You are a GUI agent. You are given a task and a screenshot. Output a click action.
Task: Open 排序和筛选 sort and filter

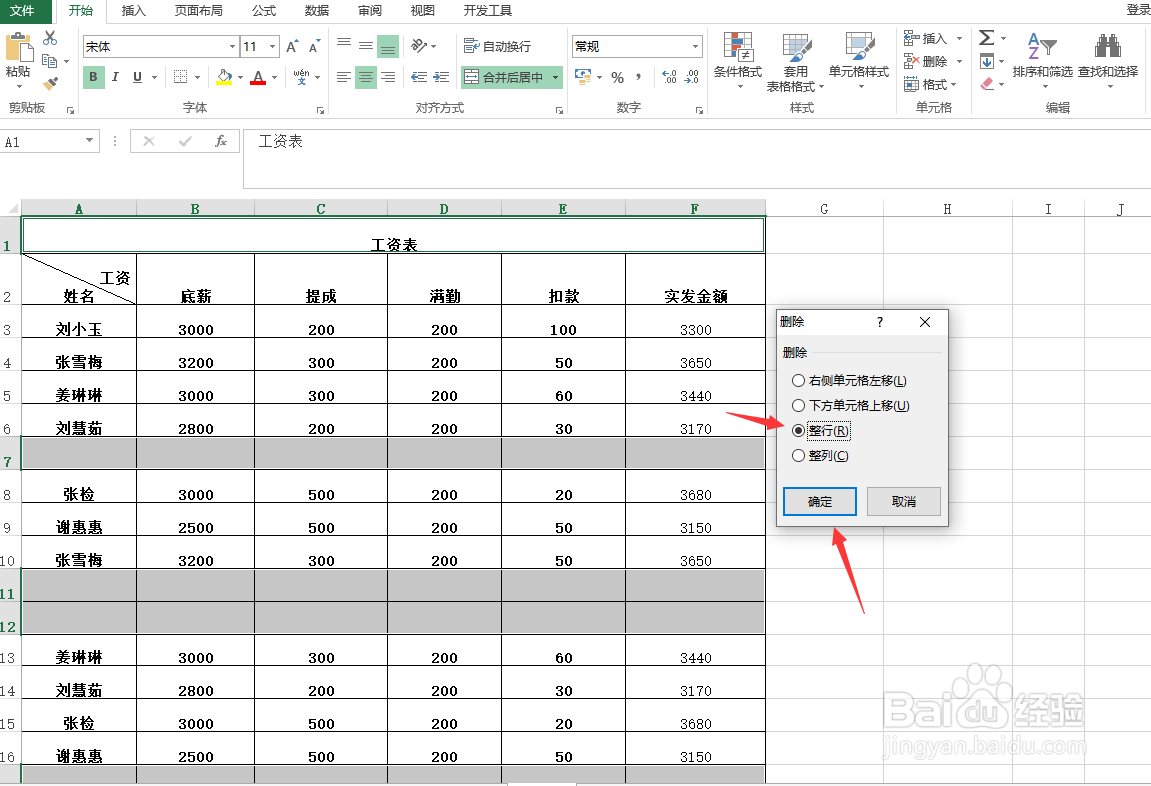tap(1042, 59)
